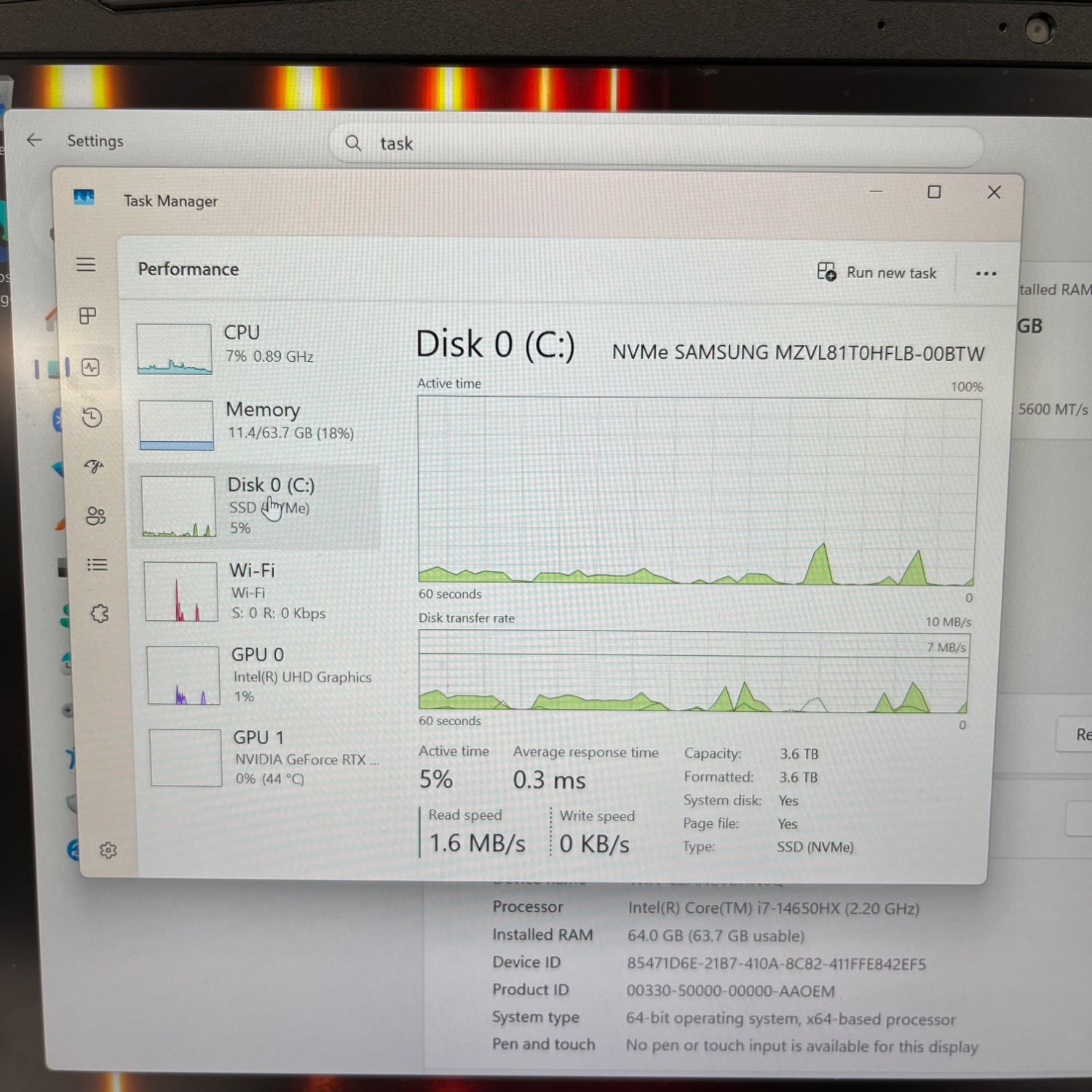Open App history icon in sidebar
The width and height of the screenshot is (1092, 1092).
(92, 417)
